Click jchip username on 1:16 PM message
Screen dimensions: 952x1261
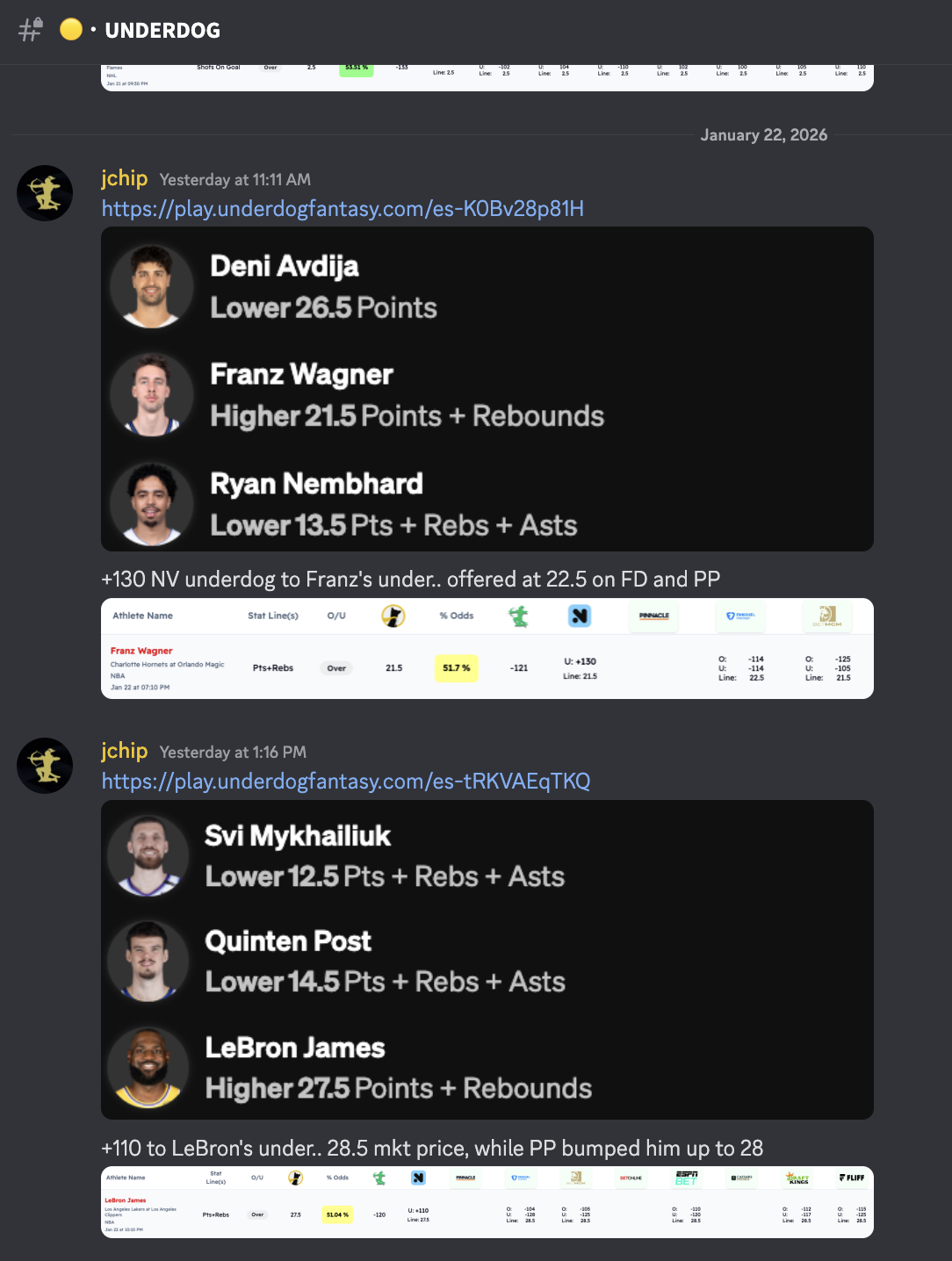pos(124,751)
